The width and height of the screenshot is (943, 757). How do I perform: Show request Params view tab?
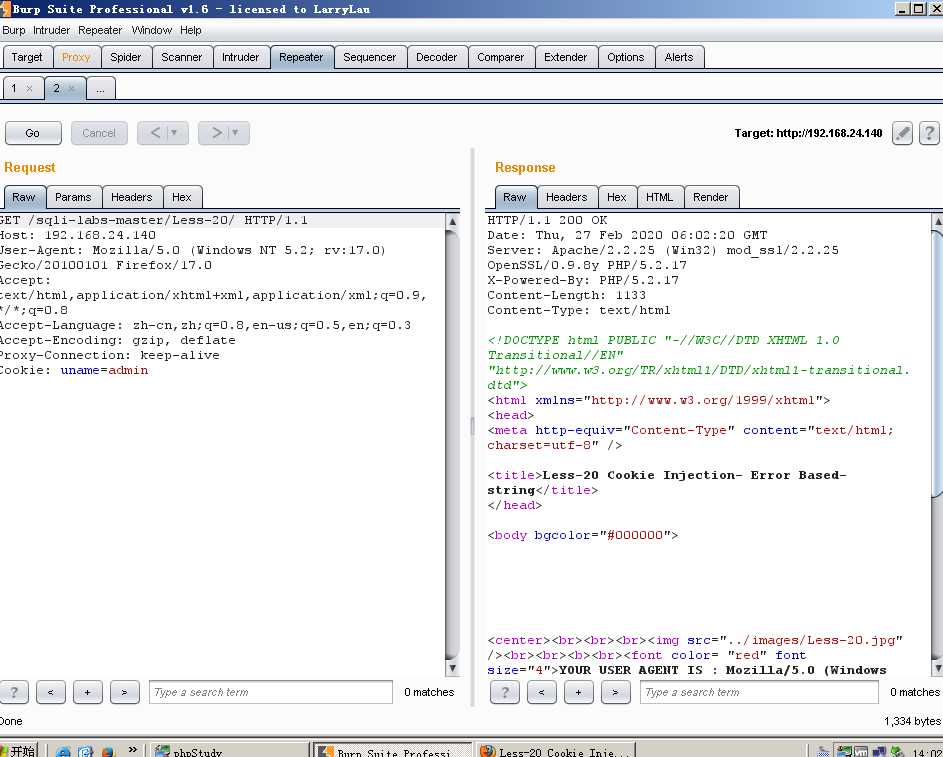(x=73, y=197)
